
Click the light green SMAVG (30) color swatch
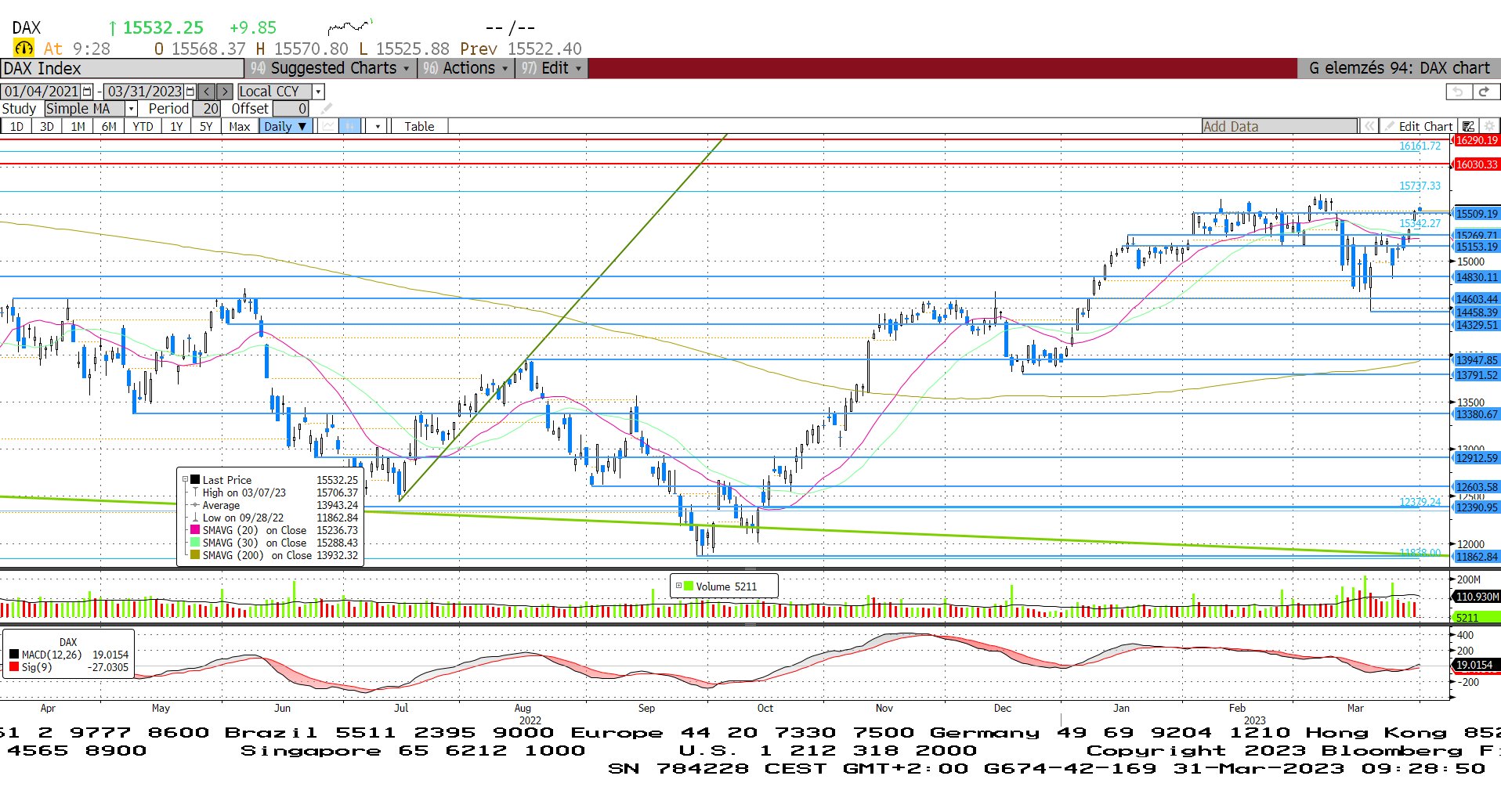pos(195,543)
